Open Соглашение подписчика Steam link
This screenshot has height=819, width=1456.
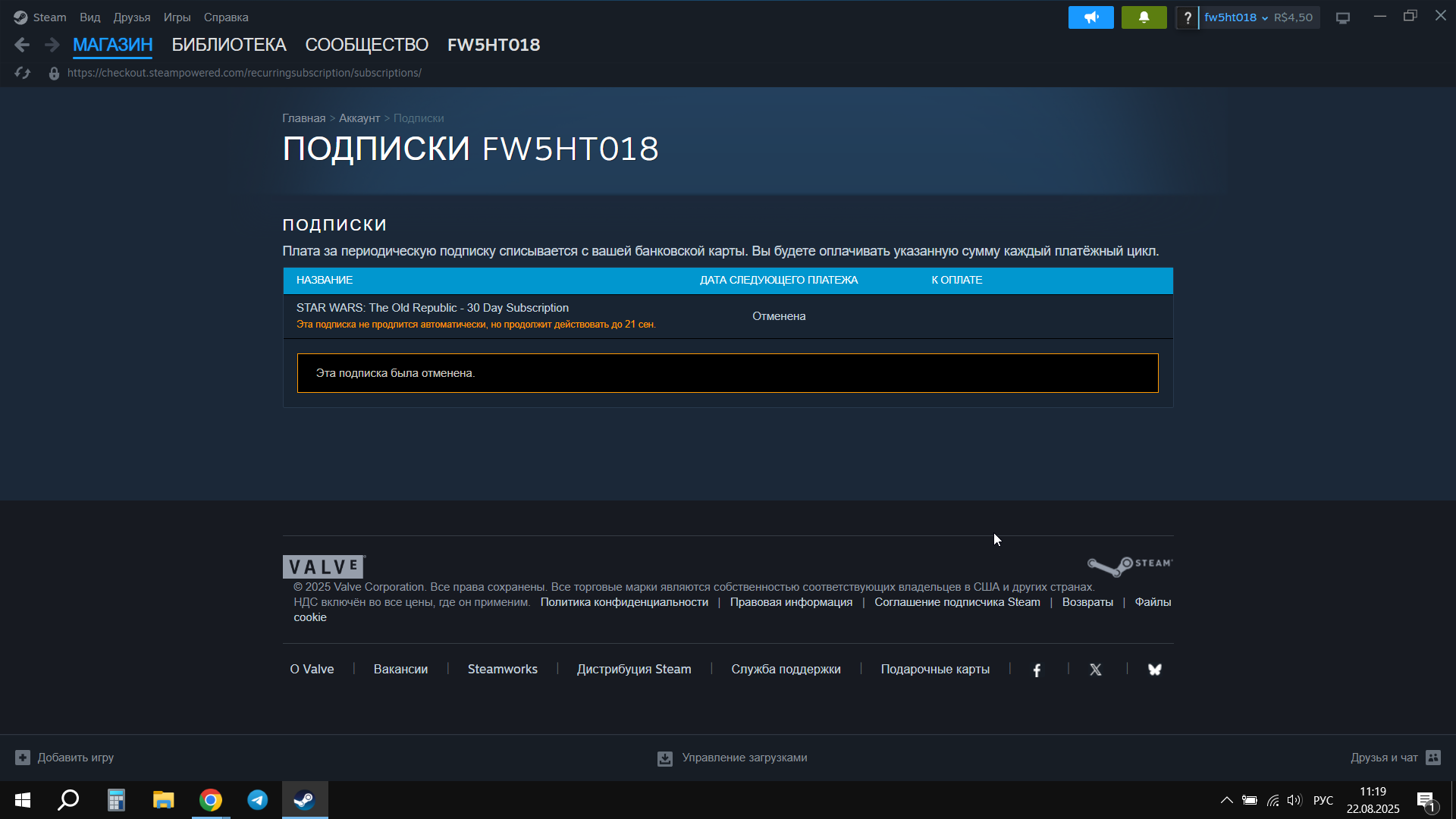tap(957, 602)
